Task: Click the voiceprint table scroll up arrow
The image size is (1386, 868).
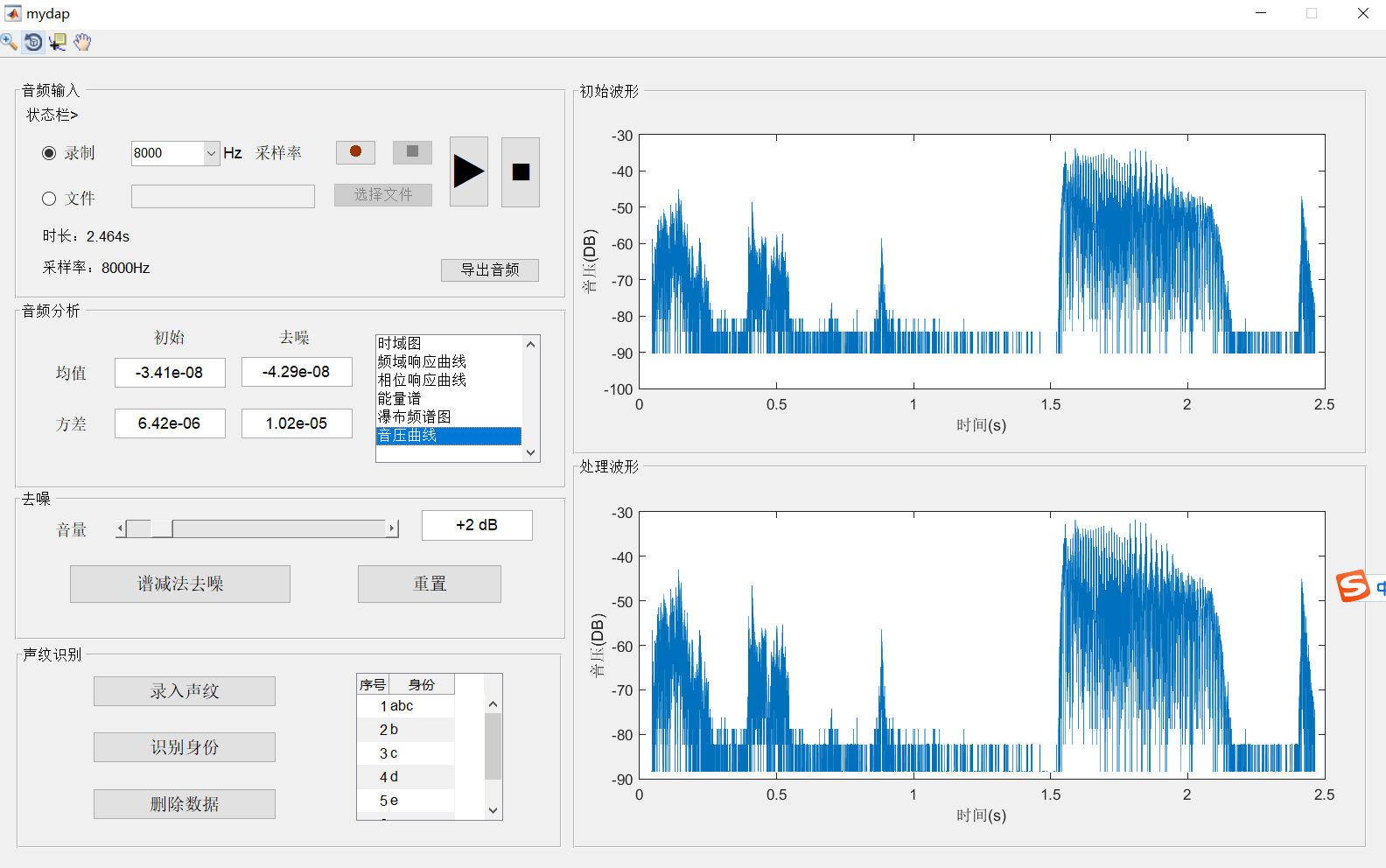Action: 493,704
